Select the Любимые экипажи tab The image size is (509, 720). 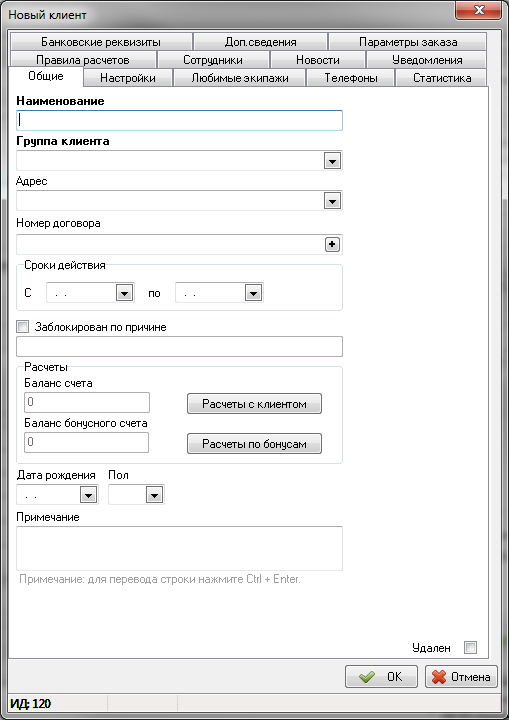coord(240,78)
